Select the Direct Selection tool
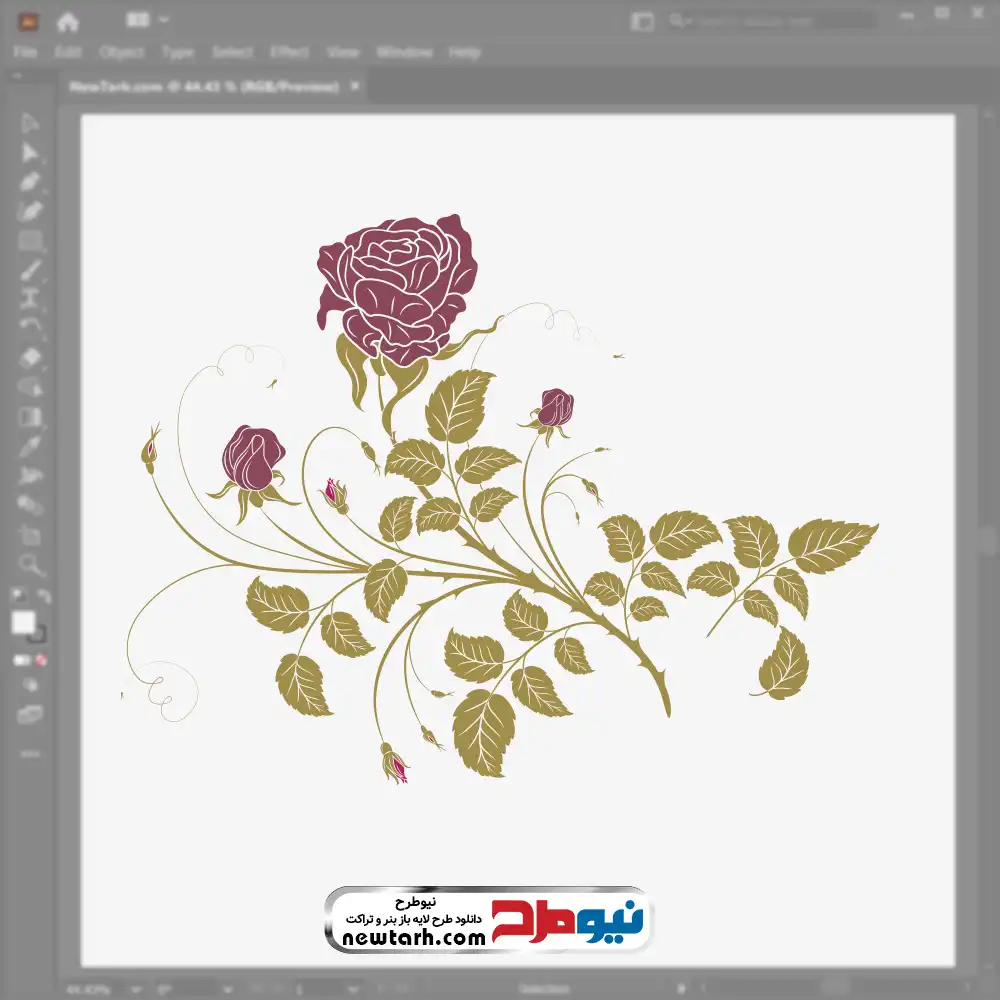Viewport: 1000px width, 1000px height. tap(30, 153)
